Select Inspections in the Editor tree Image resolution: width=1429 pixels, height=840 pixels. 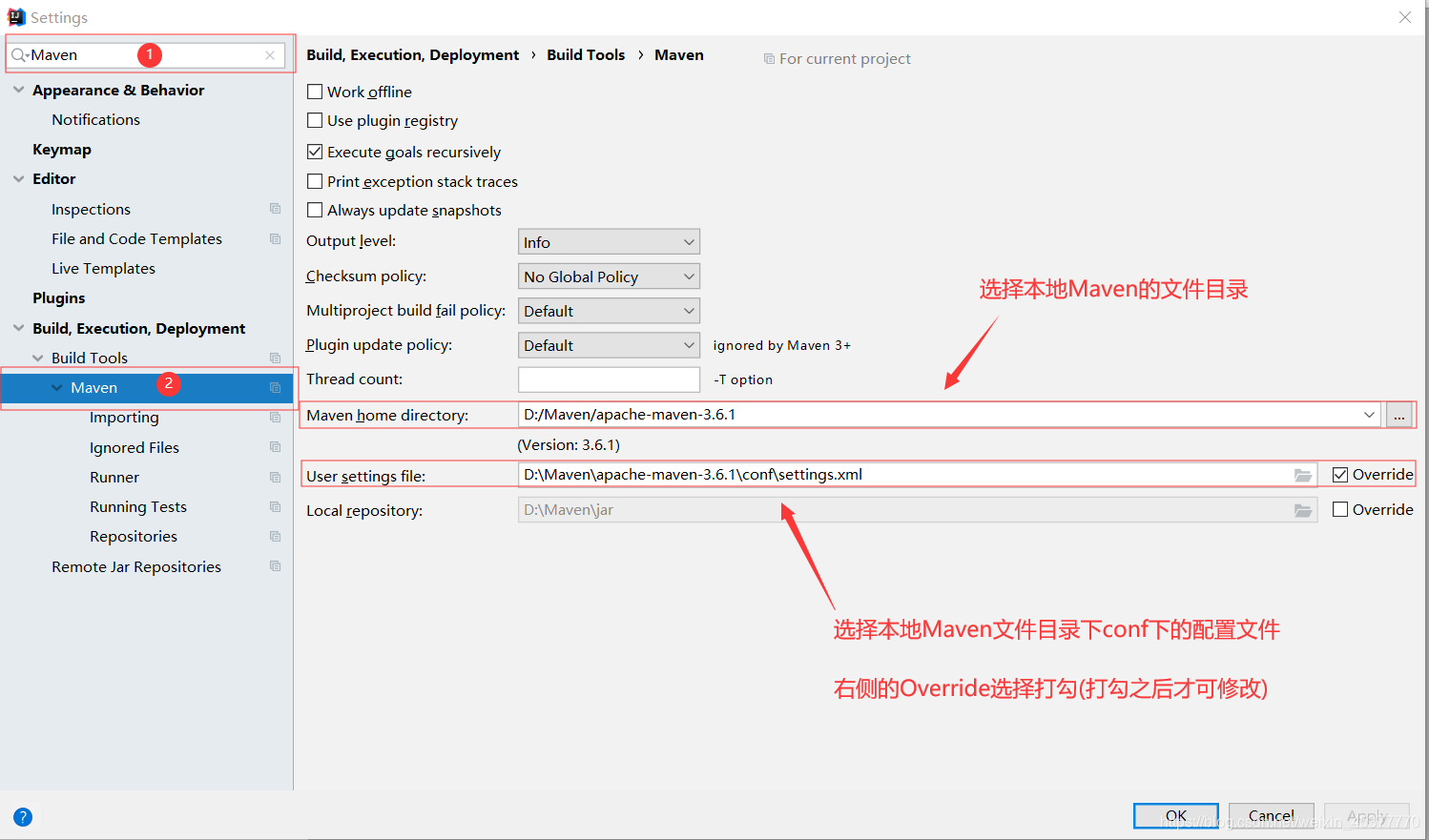pyautogui.click(x=91, y=209)
